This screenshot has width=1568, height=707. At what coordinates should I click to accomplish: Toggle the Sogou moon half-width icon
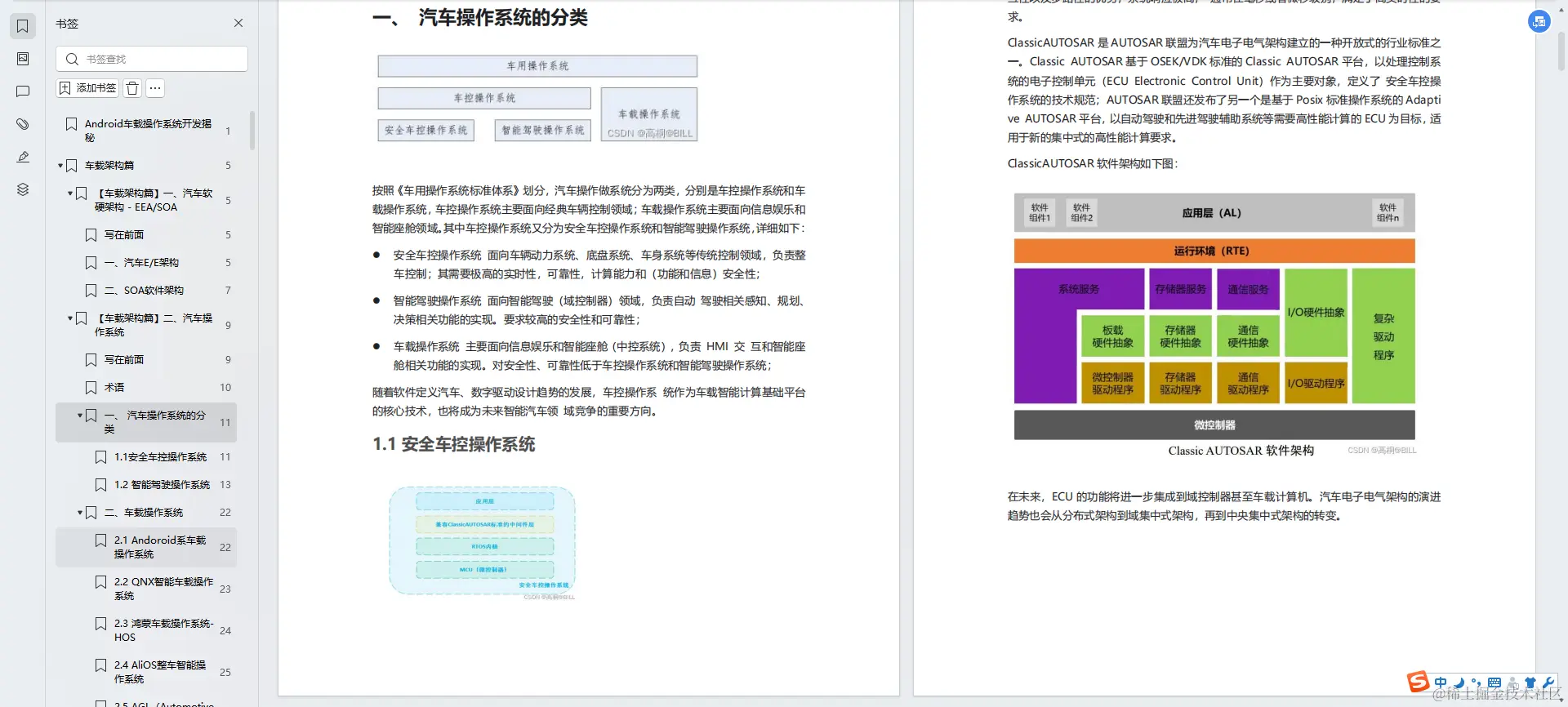click(x=1459, y=683)
